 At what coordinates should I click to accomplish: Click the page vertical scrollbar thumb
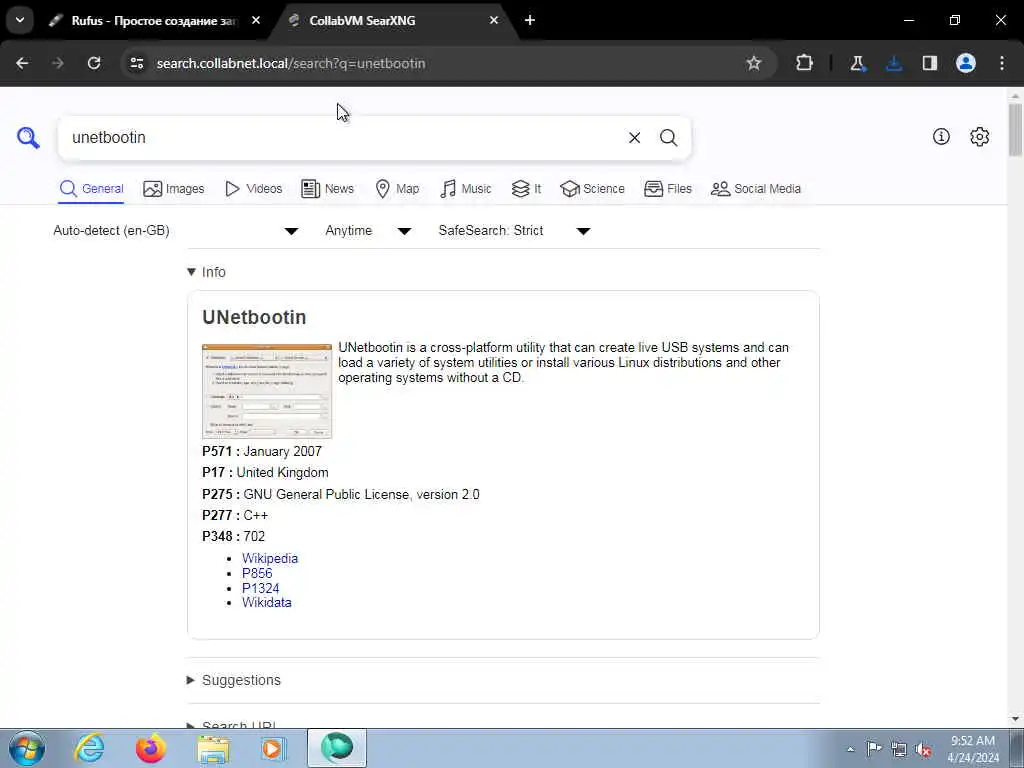pos(1015,129)
